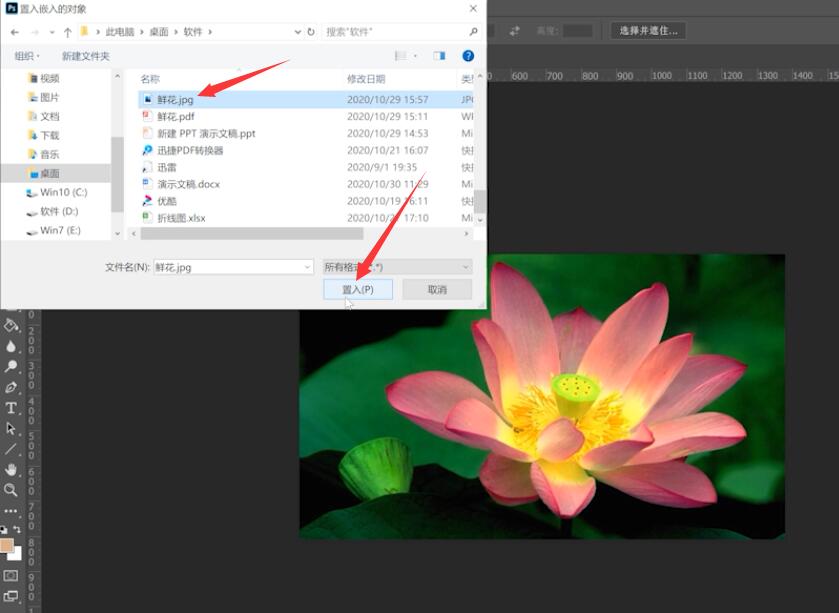
Task: Select the Horizontal Type tool
Action: tap(11, 408)
